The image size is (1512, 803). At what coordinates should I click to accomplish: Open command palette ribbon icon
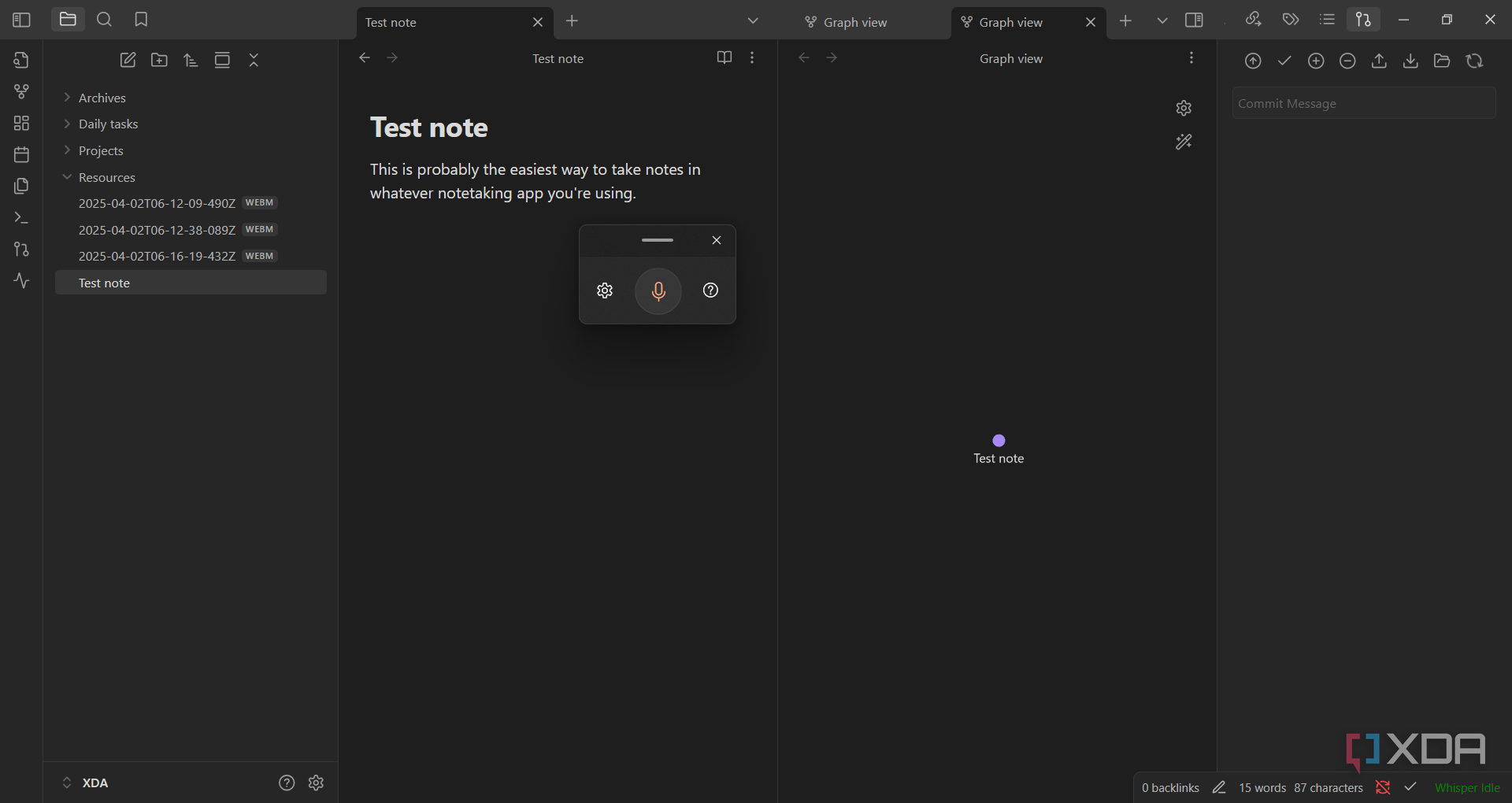click(x=21, y=217)
